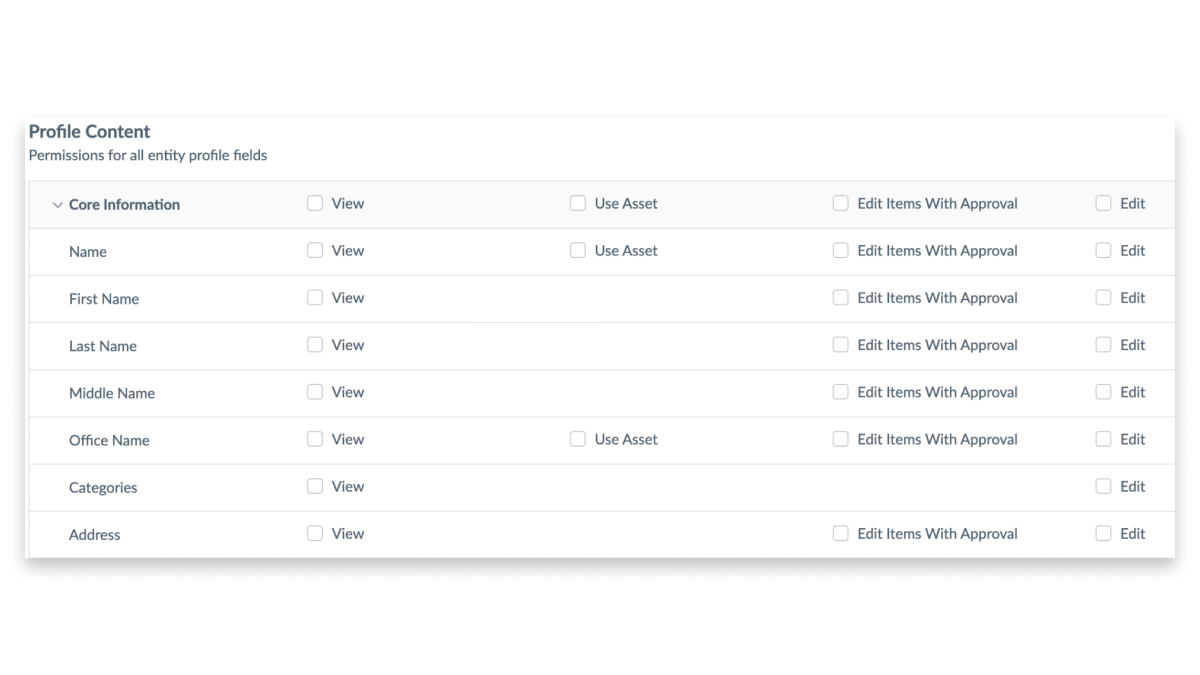Check Edit in Middle Name row
The image size is (1200, 675).
(1104, 392)
